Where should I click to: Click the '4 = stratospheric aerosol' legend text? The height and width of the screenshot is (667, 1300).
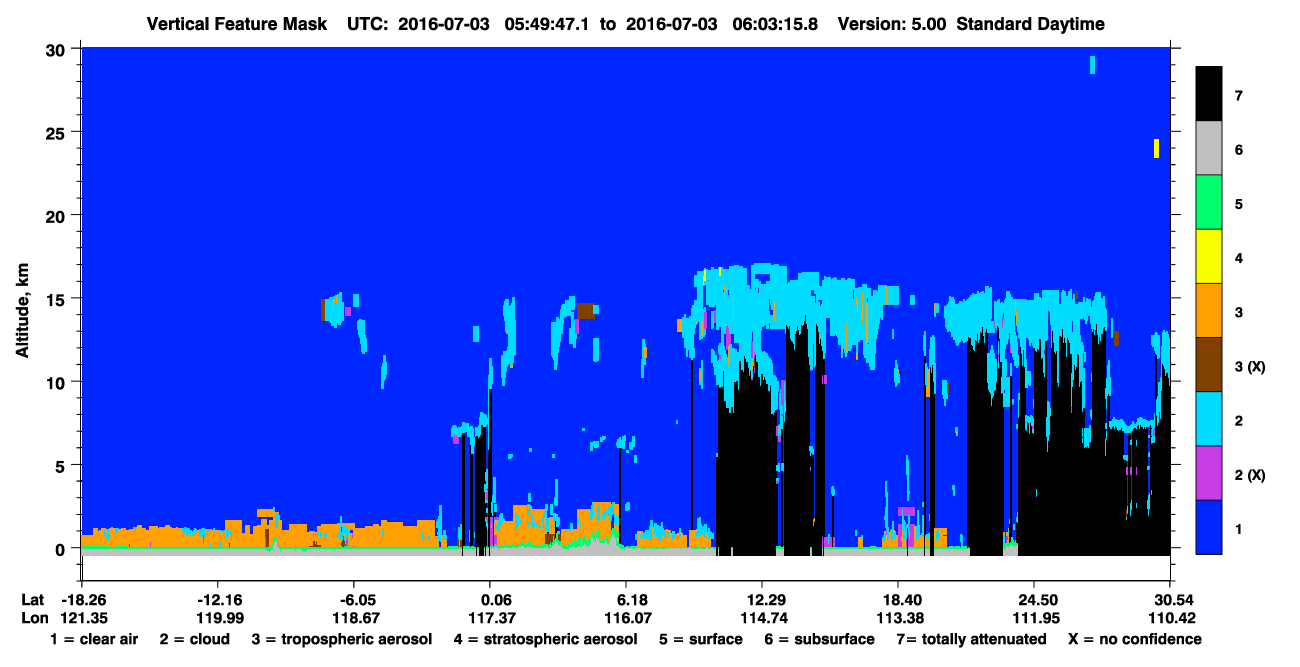[545, 639]
